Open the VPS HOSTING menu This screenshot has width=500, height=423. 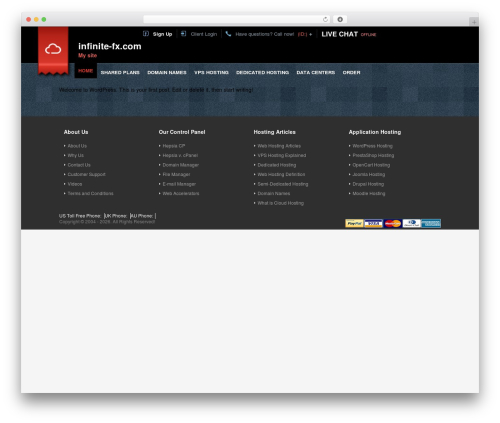pos(211,72)
